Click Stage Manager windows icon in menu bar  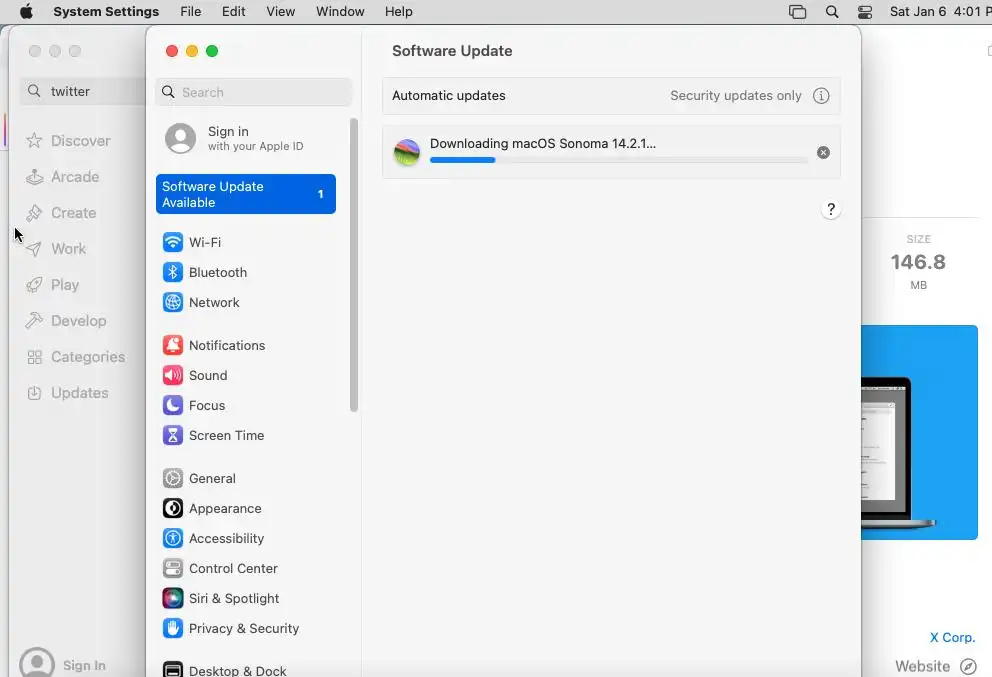point(797,11)
